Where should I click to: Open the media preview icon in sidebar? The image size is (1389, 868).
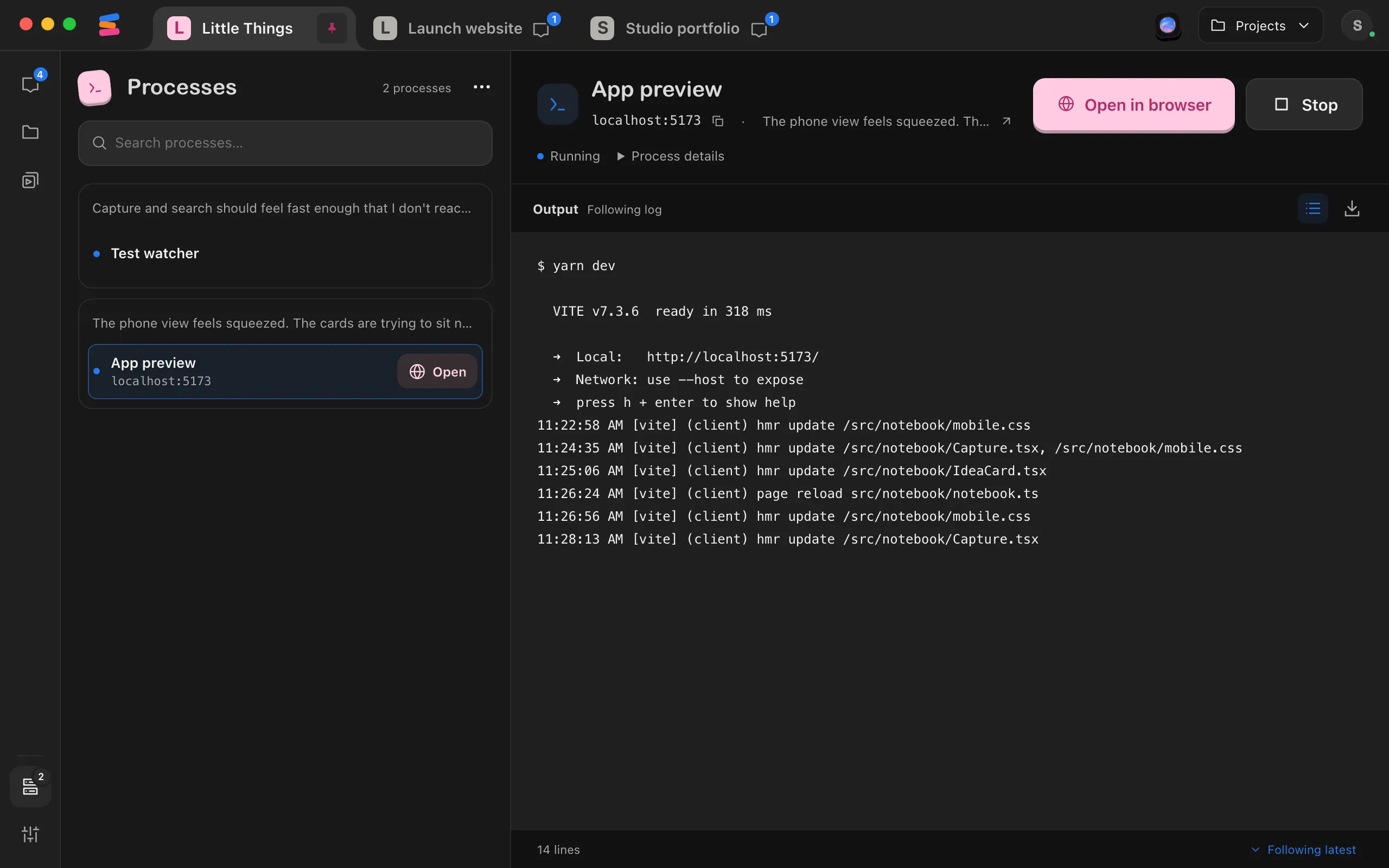[x=30, y=181]
